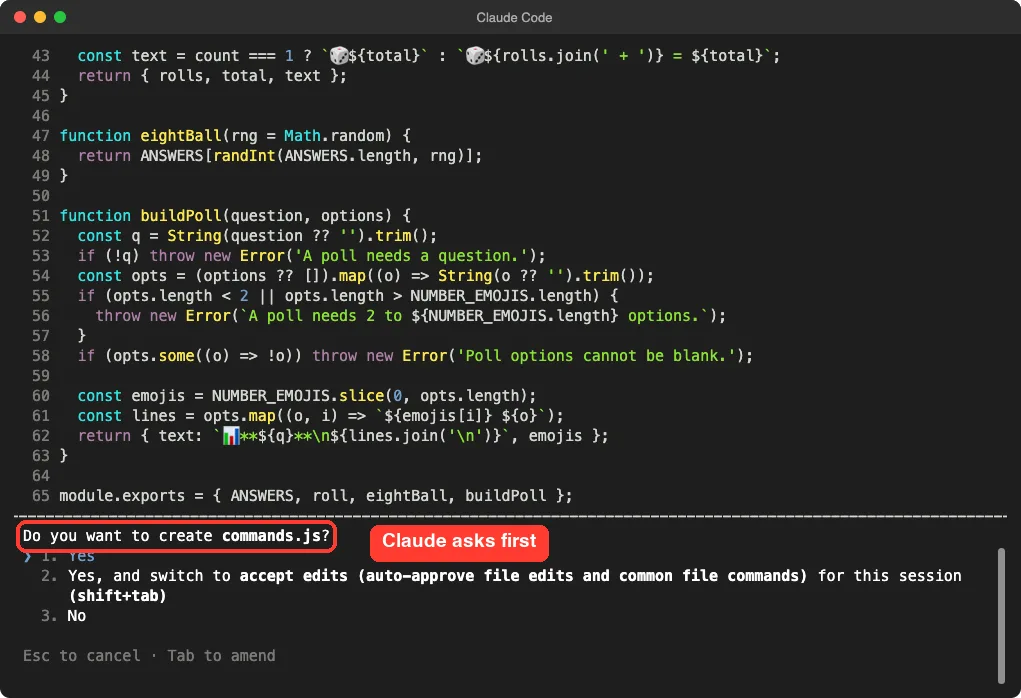Click 'function eightBall' on line 47
The image size is (1021, 698).
(x=141, y=135)
